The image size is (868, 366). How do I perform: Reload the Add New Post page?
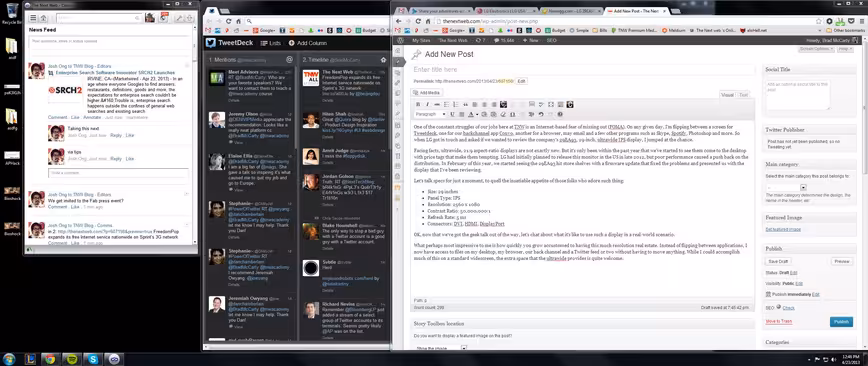pyautogui.click(x=418, y=21)
